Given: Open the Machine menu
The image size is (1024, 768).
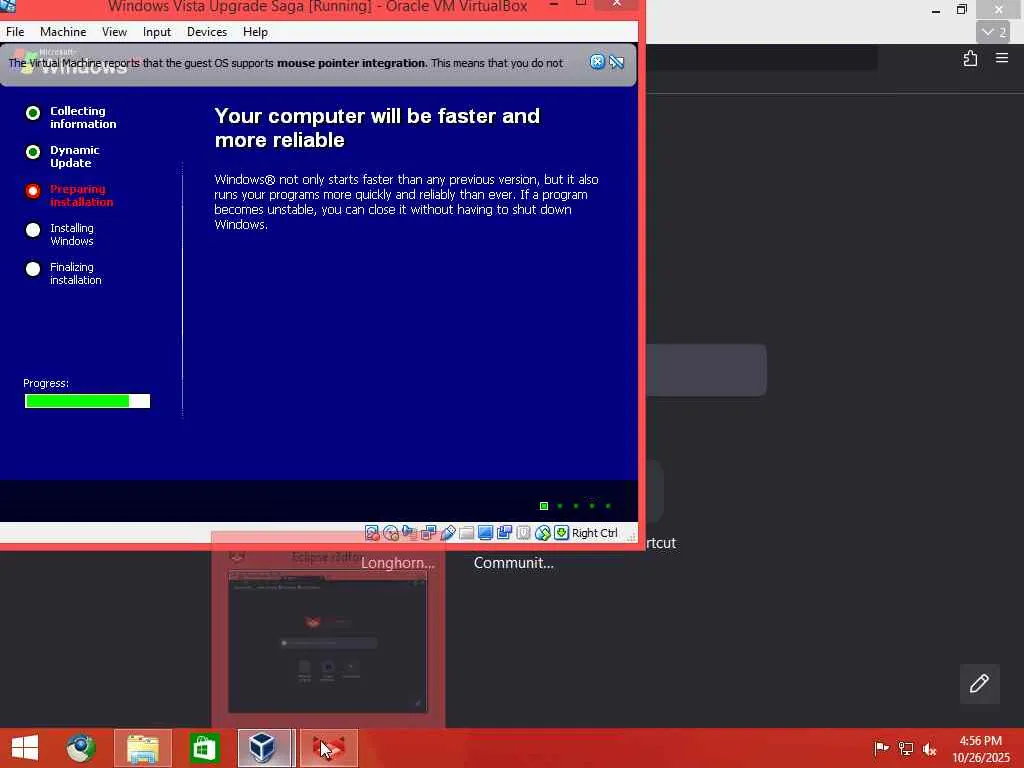Looking at the screenshot, I should point(63,32).
